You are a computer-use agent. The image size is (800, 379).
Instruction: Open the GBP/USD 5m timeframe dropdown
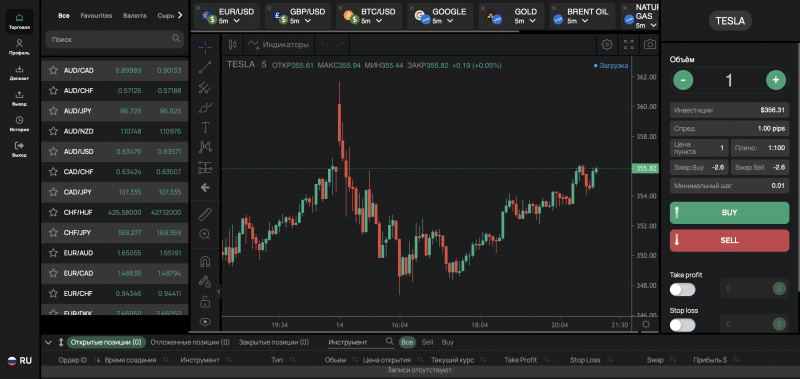(x=308, y=21)
